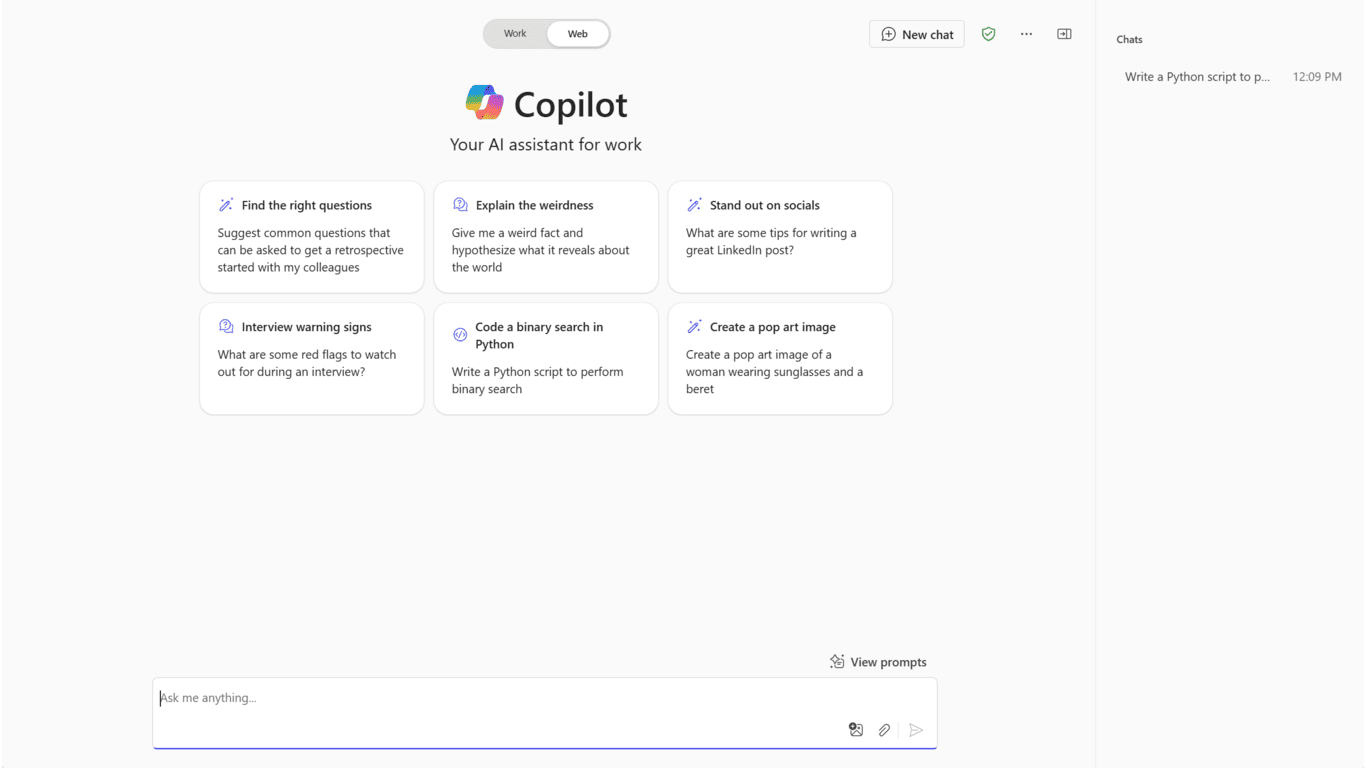Select the 'Find the right questions' prompt card
Viewport: 1366px width, 768px height.
click(x=312, y=237)
